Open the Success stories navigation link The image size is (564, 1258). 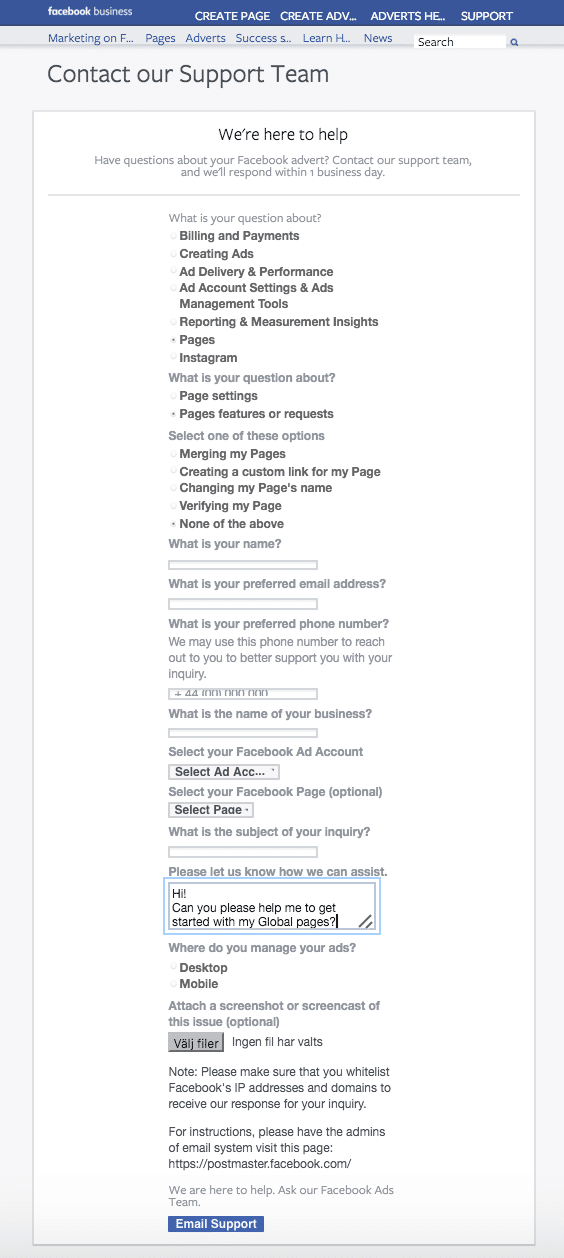264,38
